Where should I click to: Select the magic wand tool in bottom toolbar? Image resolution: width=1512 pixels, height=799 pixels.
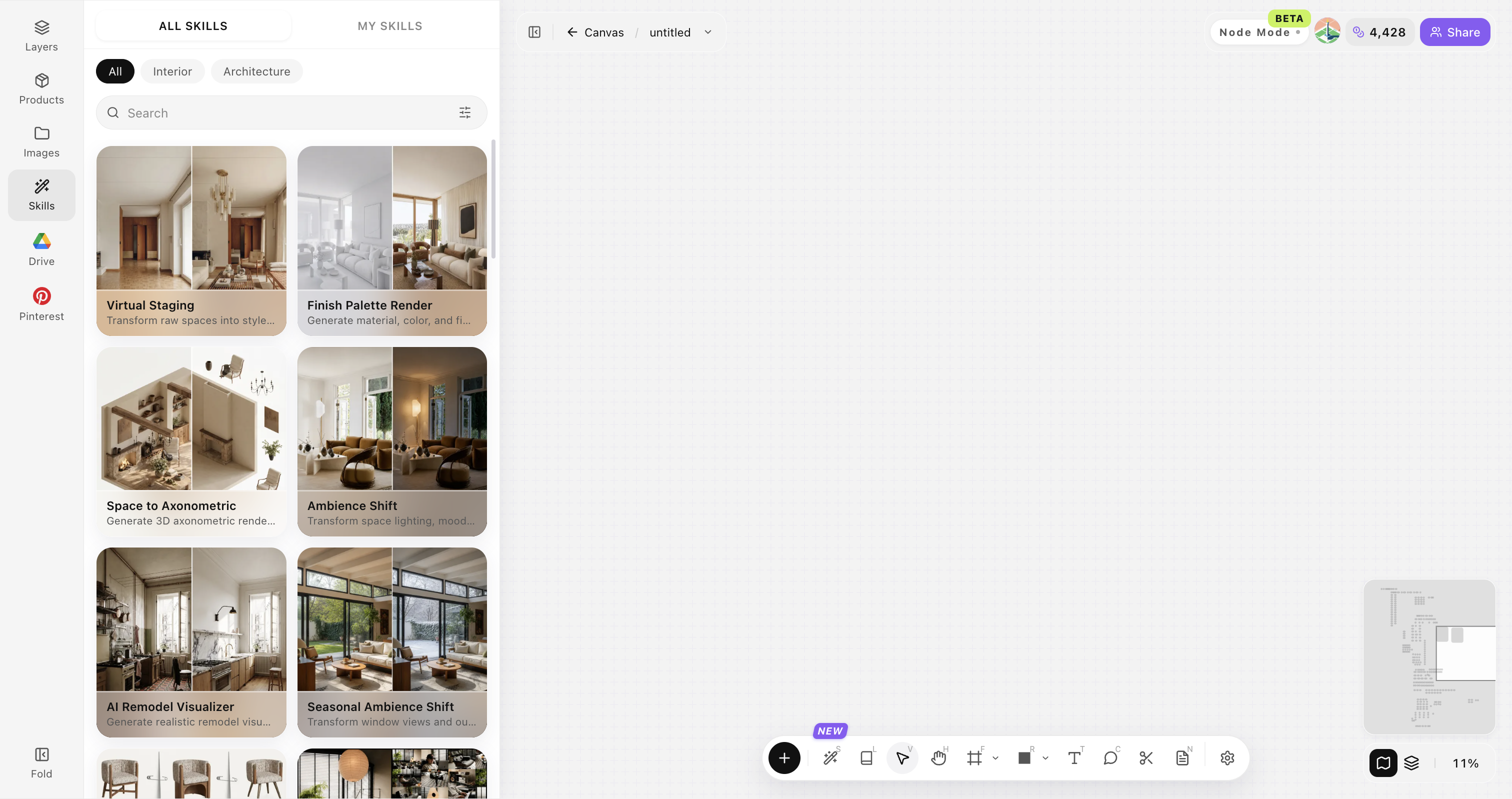[x=830, y=758]
